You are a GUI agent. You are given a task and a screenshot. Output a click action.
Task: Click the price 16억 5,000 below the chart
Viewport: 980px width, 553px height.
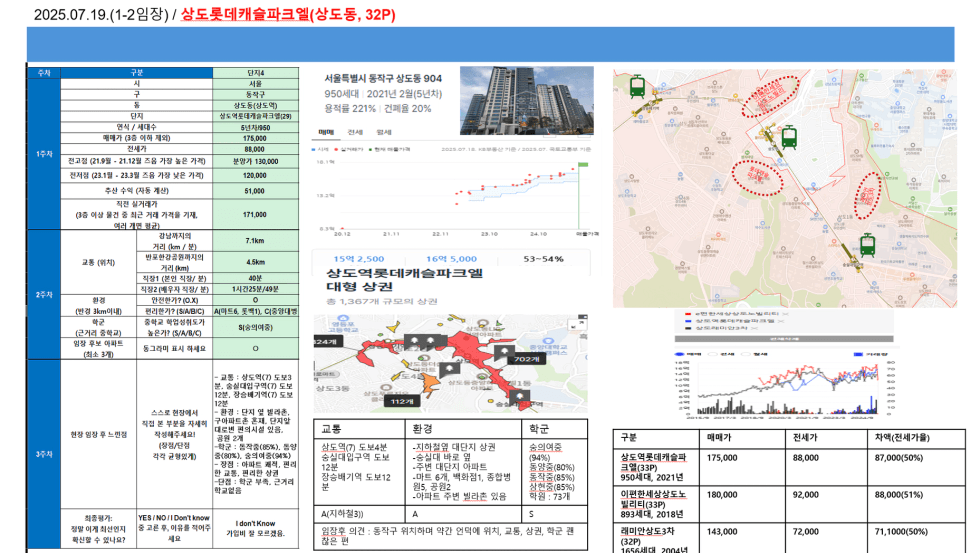[x=451, y=259]
